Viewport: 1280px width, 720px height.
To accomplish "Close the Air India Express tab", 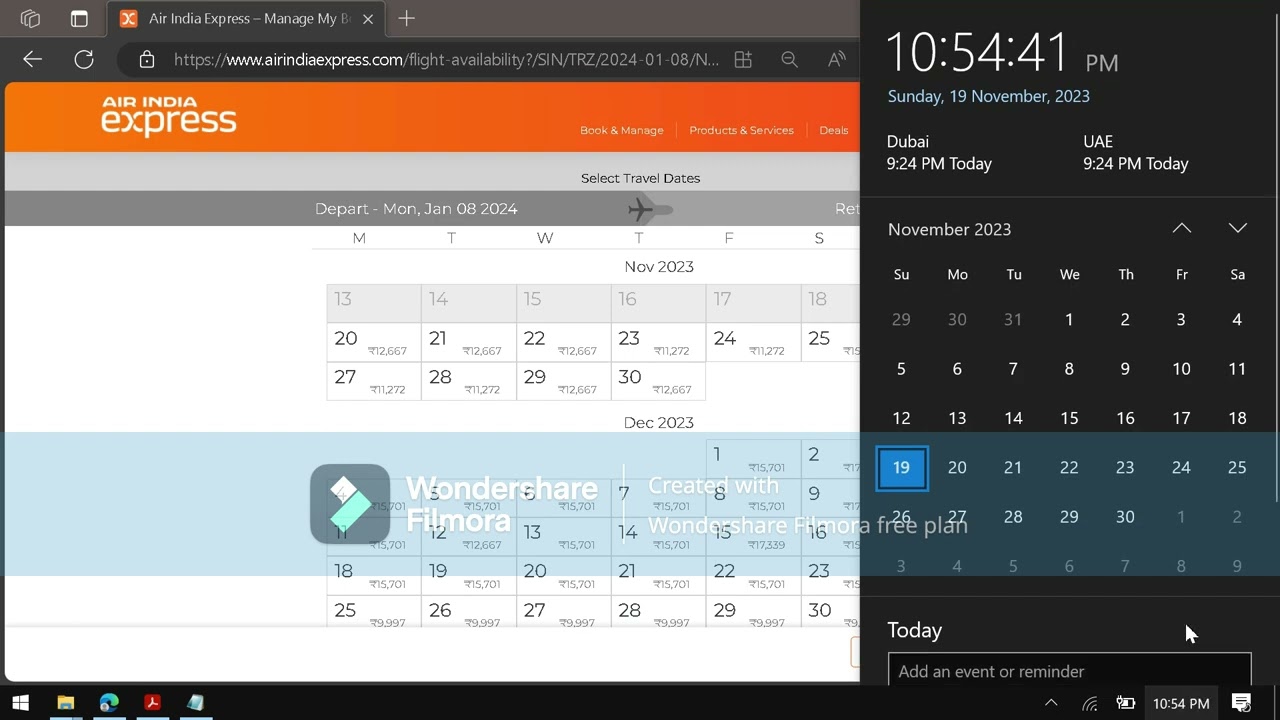I will pos(368,19).
